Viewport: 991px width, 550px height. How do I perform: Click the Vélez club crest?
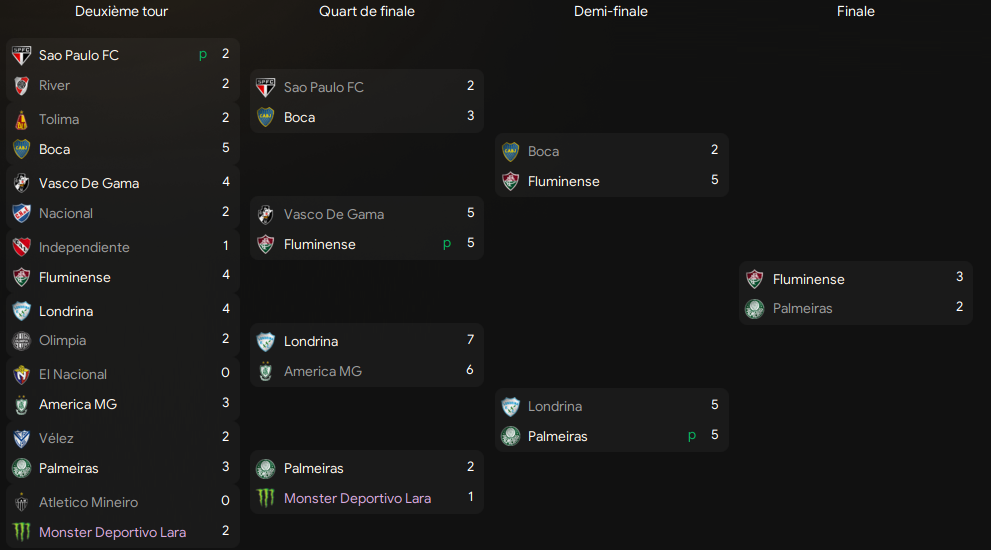(x=21, y=438)
